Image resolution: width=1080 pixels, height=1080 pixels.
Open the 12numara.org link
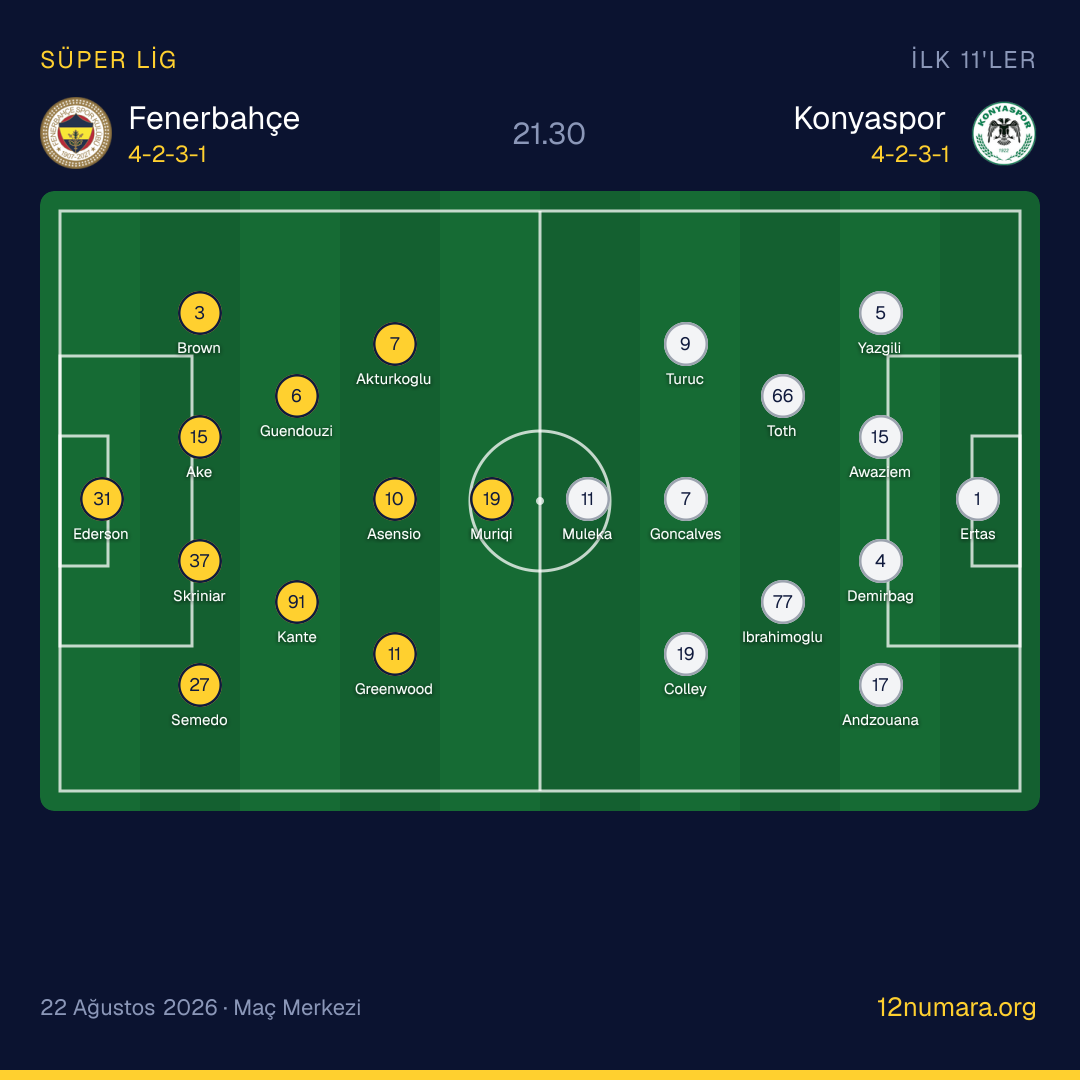(x=956, y=1007)
